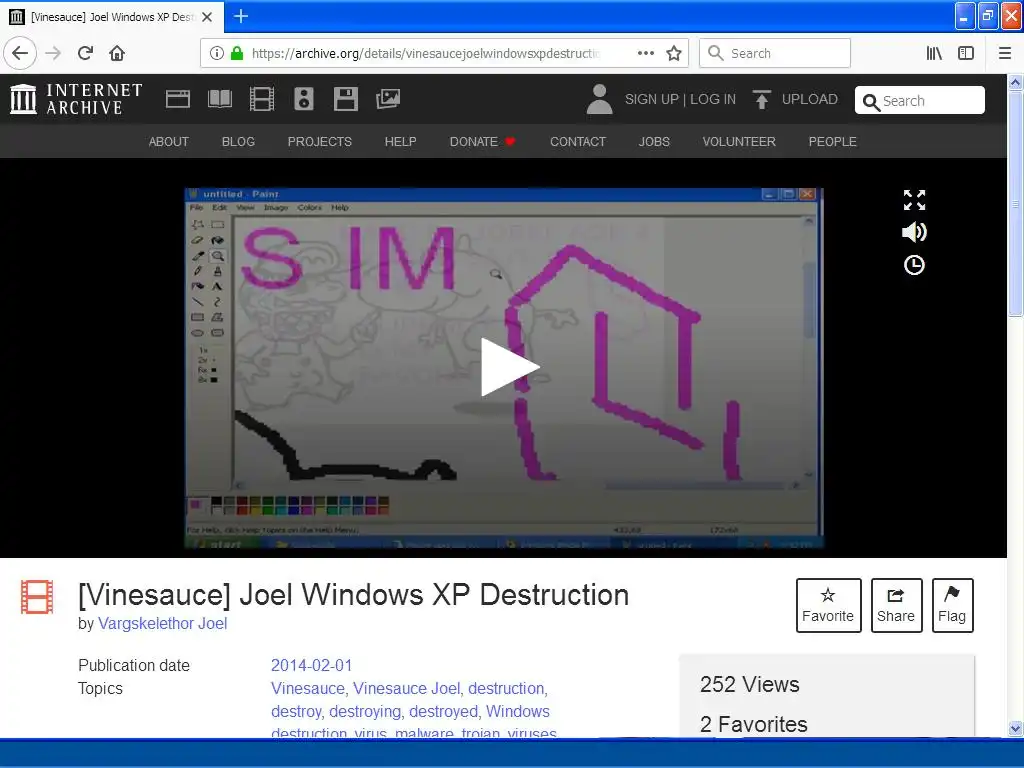This screenshot has height=768, width=1024.
Task: Click the Internet Archive search box
Action: pyautogui.click(x=920, y=101)
